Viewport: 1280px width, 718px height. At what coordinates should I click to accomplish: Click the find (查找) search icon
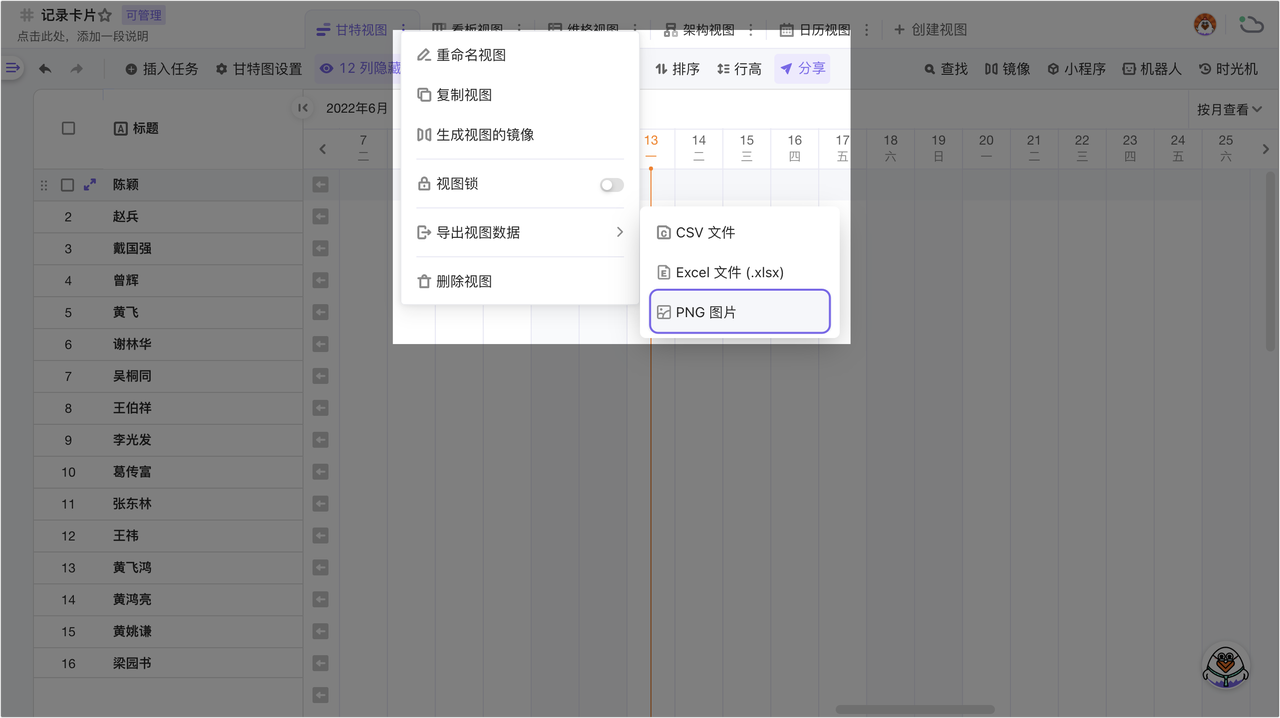(944, 69)
